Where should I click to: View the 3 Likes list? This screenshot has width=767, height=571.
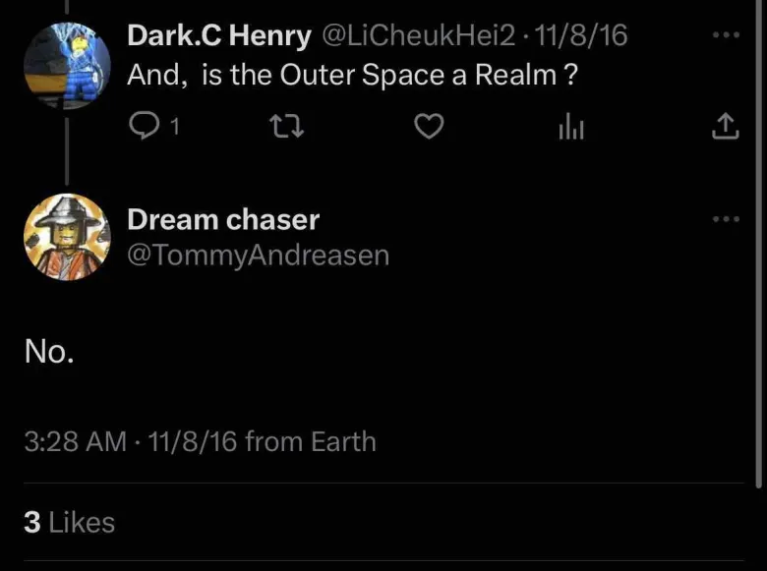coord(69,522)
